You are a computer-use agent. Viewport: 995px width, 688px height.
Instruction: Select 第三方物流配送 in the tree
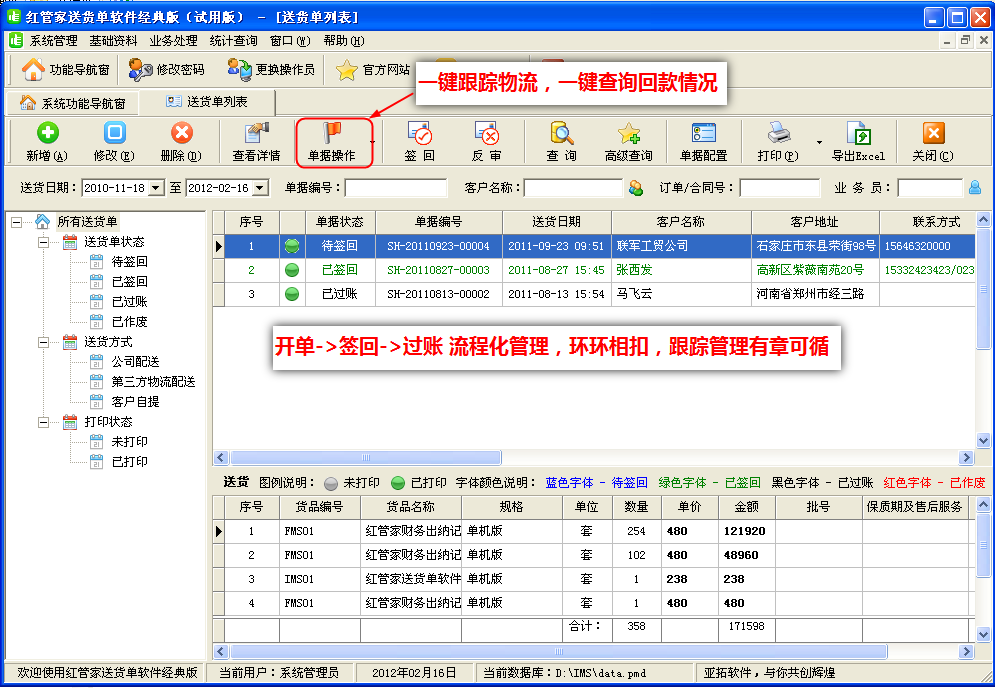click(x=153, y=382)
